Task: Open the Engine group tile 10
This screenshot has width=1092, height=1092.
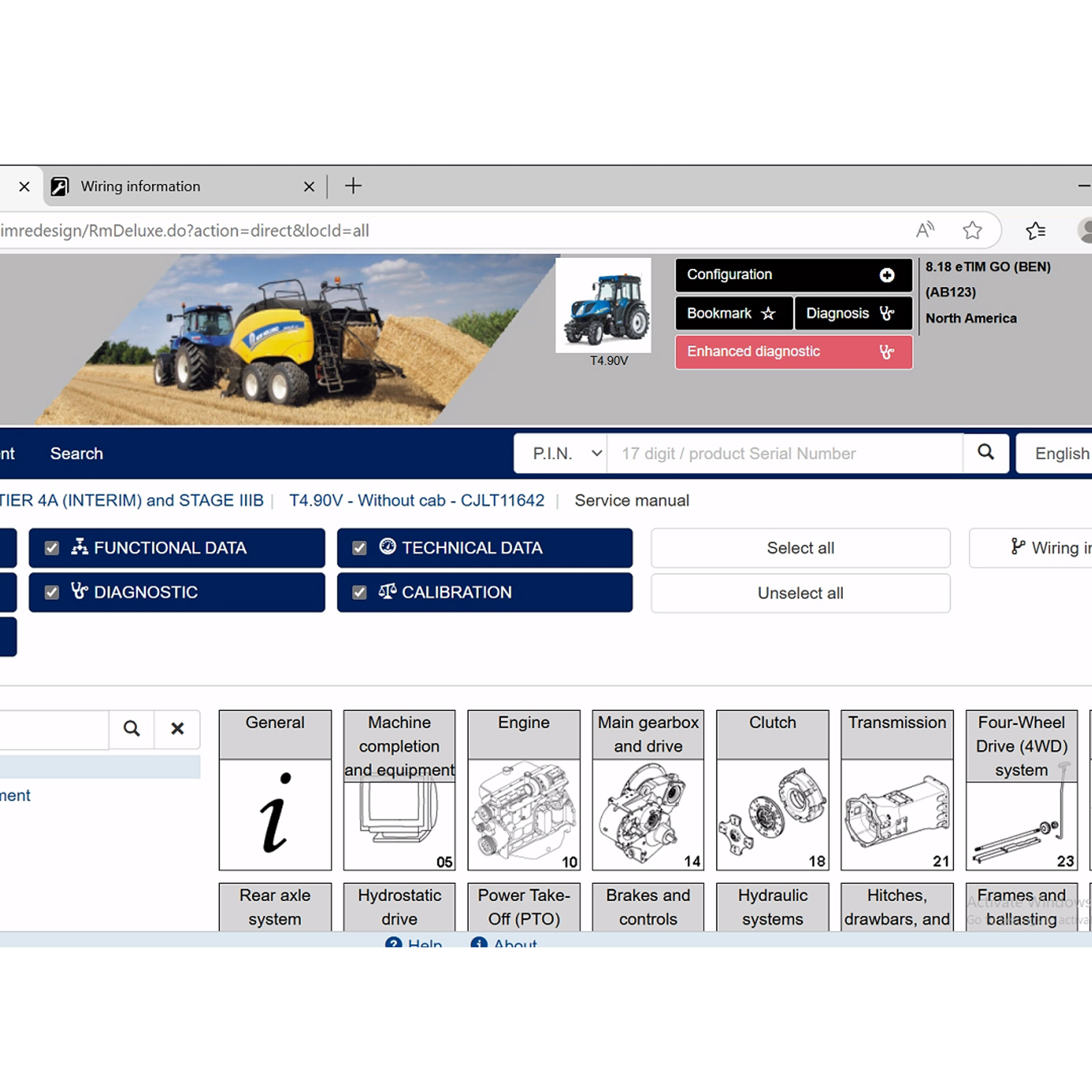Action: pos(523,790)
